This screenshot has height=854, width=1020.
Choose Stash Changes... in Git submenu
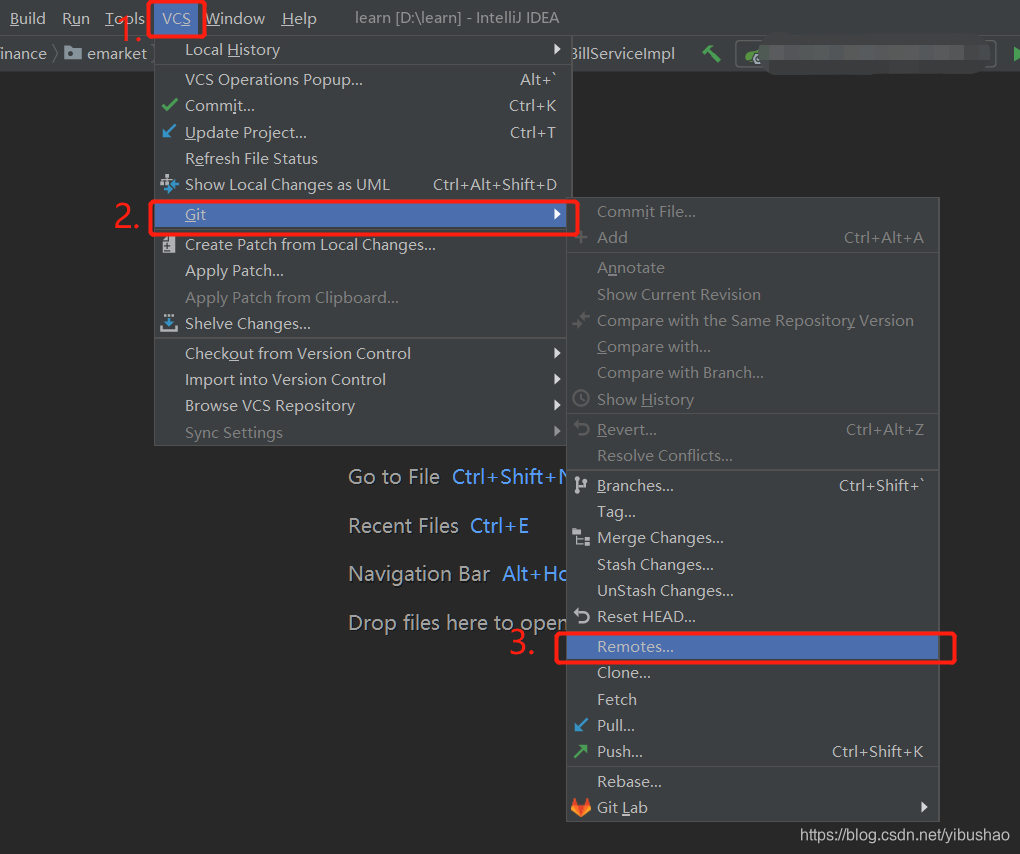(x=753, y=565)
